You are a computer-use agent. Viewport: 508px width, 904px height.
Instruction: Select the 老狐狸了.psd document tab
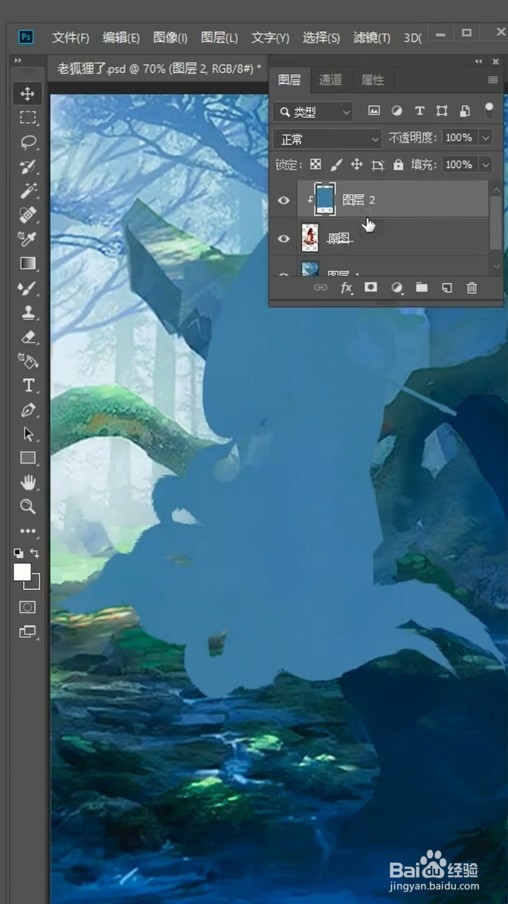pos(159,69)
